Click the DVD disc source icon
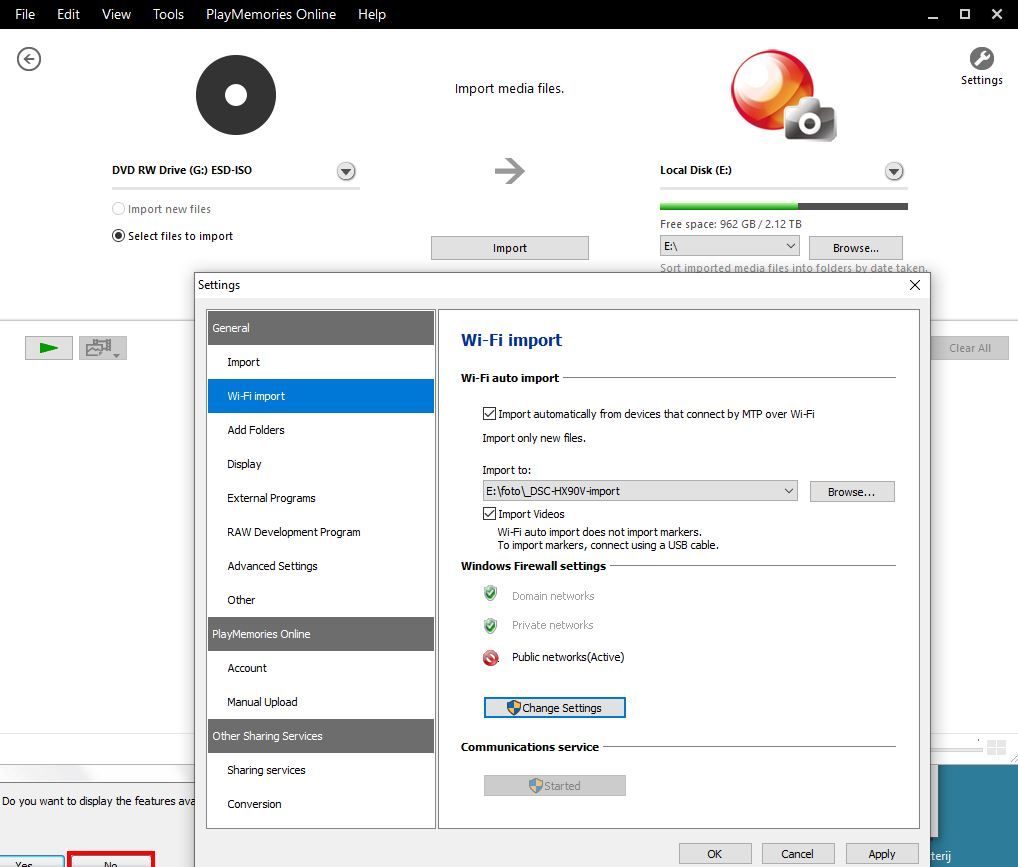The height and width of the screenshot is (867, 1018). 235,95
